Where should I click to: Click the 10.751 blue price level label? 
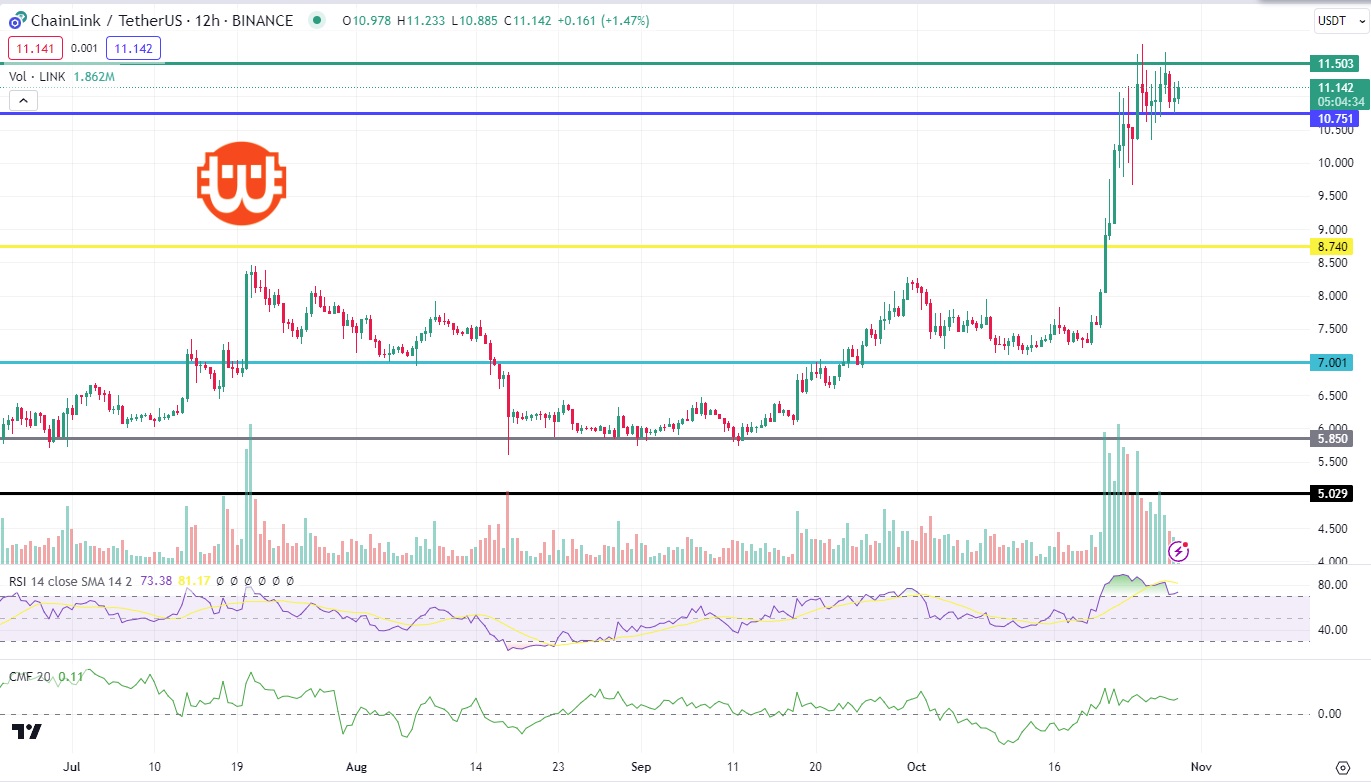[x=1335, y=119]
